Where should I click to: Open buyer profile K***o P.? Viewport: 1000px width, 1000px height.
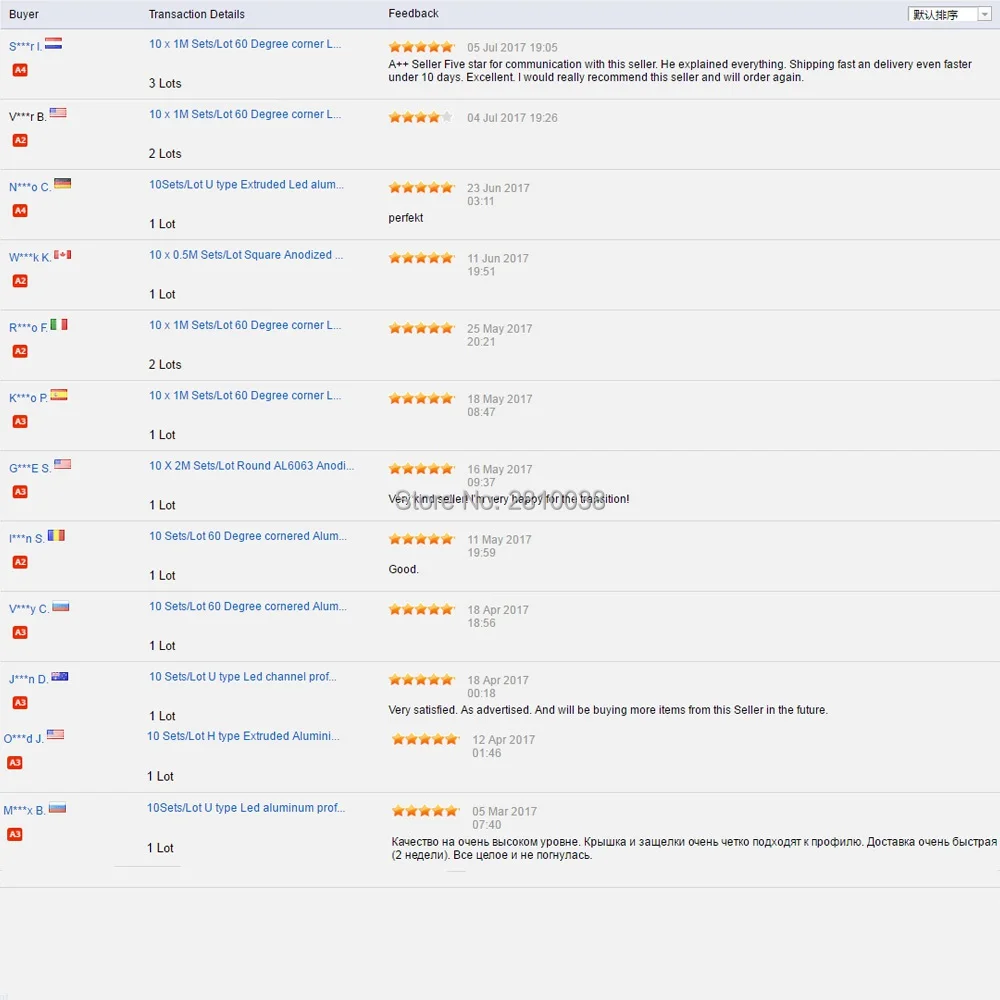point(28,397)
